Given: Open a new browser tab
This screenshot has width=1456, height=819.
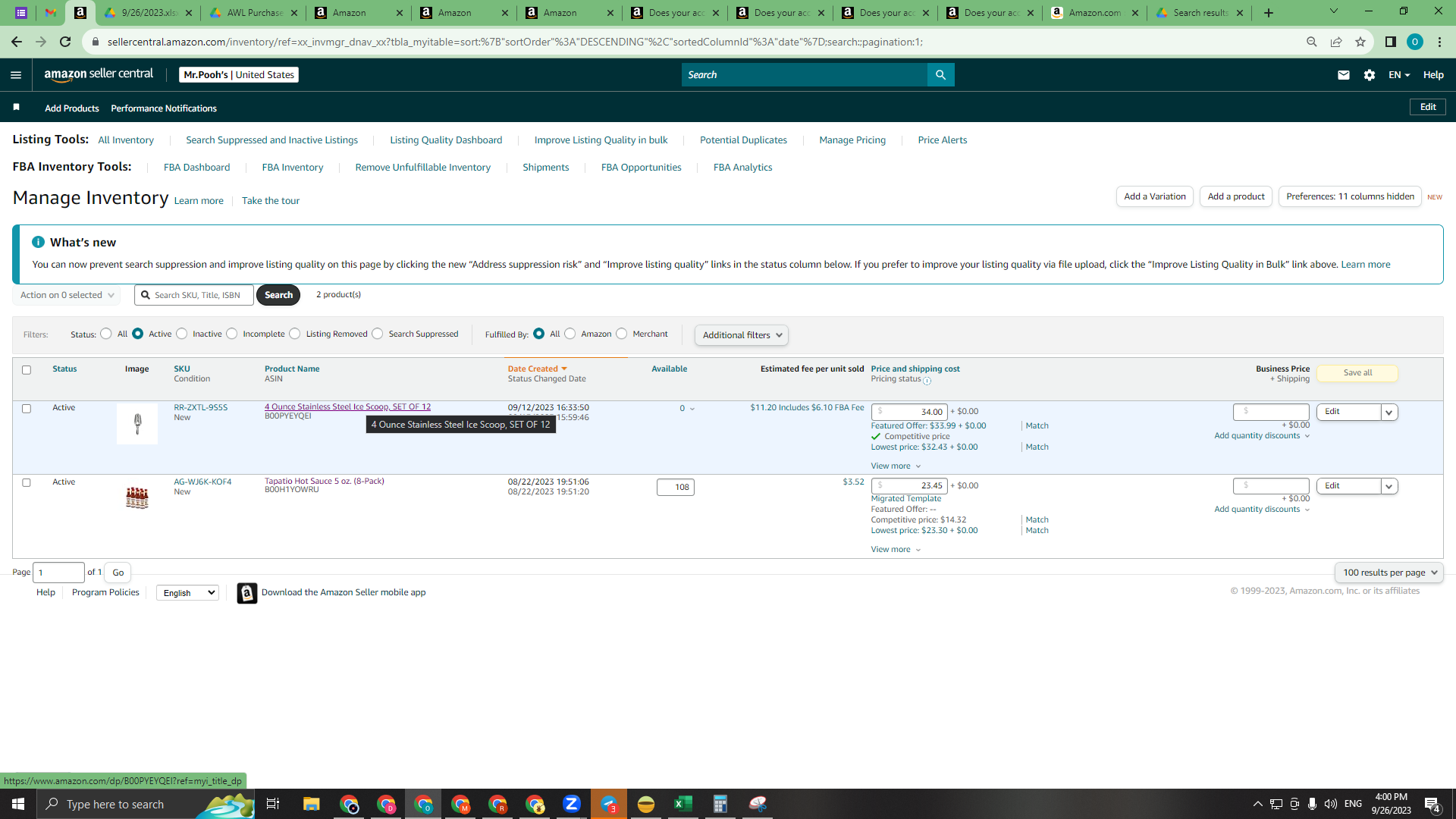Looking at the screenshot, I should pyautogui.click(x=1269, y=12).
